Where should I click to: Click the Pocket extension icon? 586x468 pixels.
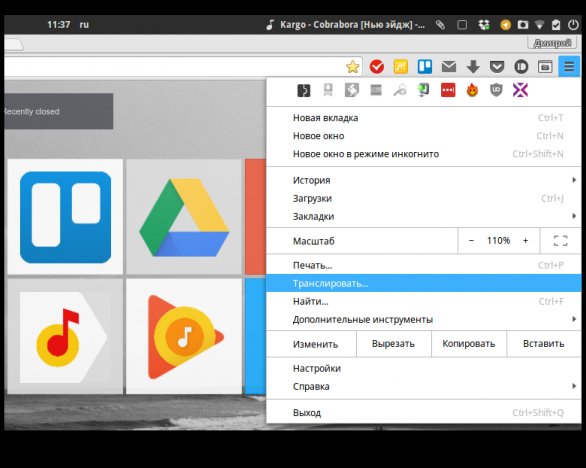497,67
